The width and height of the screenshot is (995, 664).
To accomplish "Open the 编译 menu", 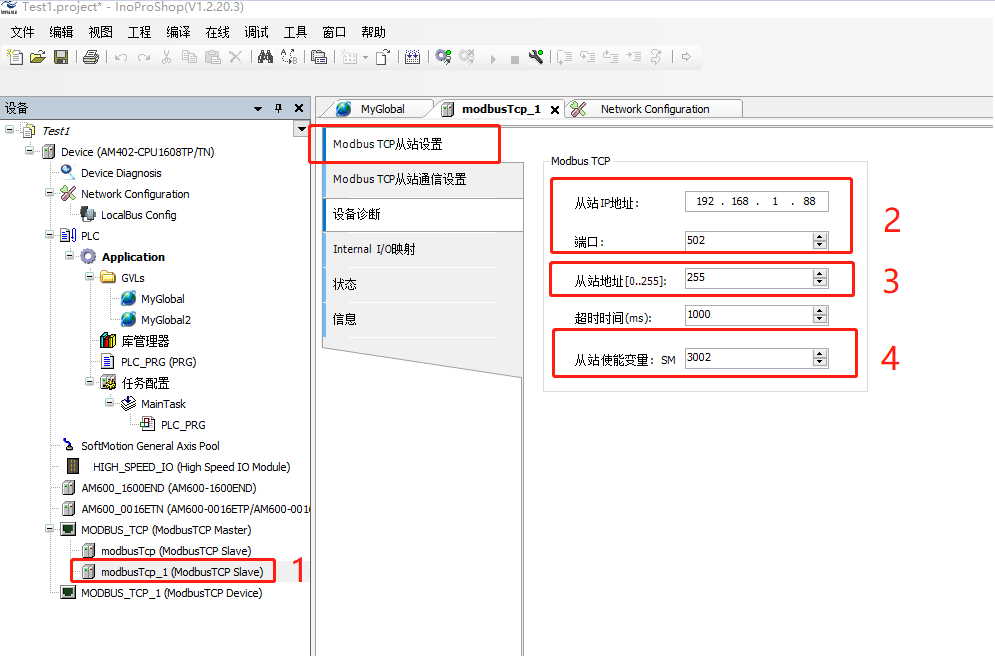I will pos(178,32).
